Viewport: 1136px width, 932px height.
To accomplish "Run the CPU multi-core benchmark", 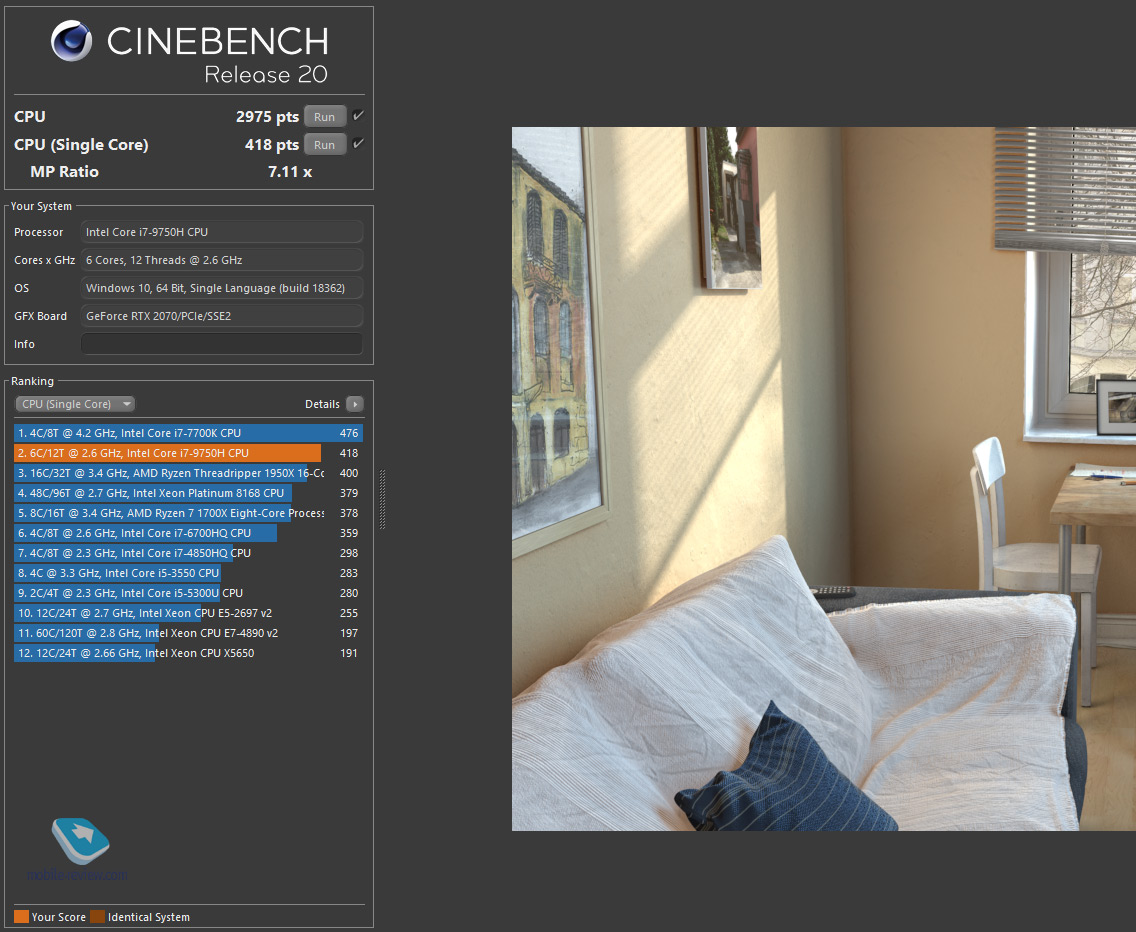I will coord(325,117).
